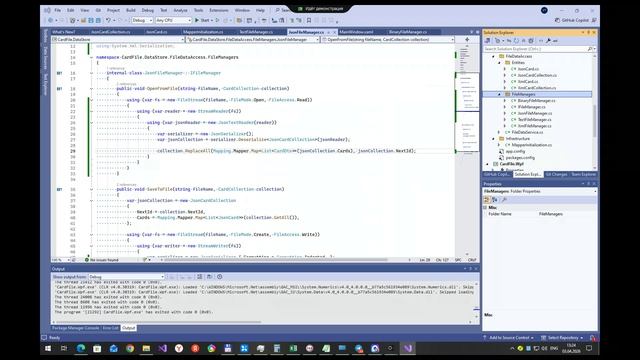The height and width of the screenshot is (360, 640).
Task: Open the File menu
Action: [58, 10]
